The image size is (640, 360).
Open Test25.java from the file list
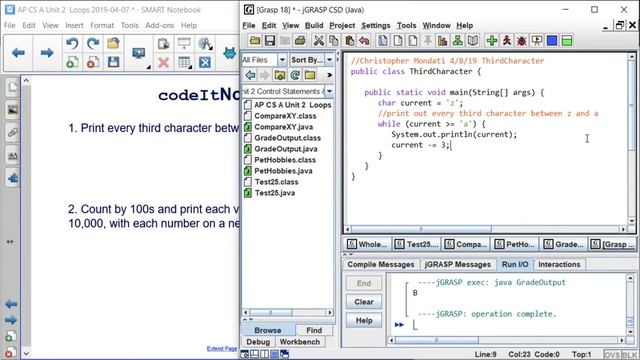point(274,193)
